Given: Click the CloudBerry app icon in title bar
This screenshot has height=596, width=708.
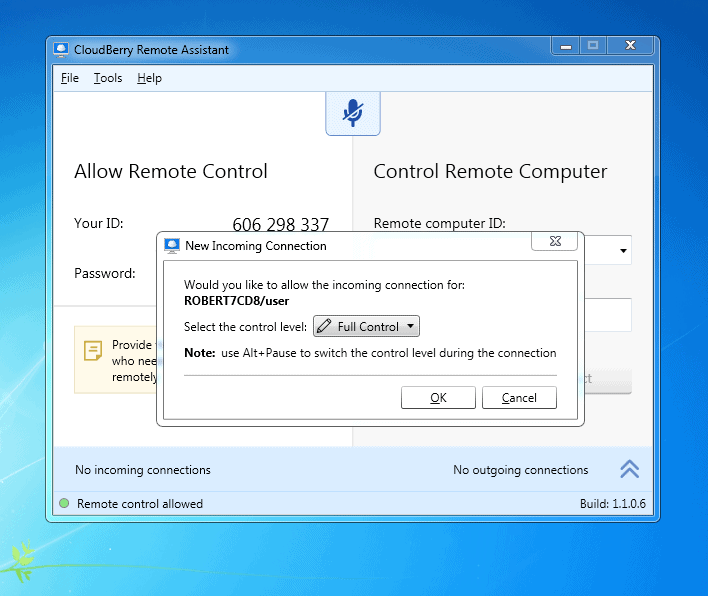Looking at the screenshot, I should pyautogui.click(x=61, y=50).
